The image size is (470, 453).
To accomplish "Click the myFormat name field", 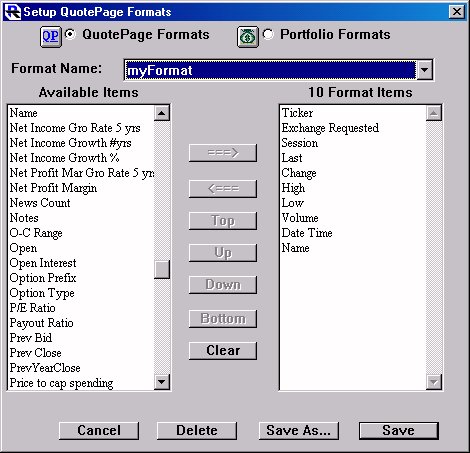I will (x=270, y=70).
